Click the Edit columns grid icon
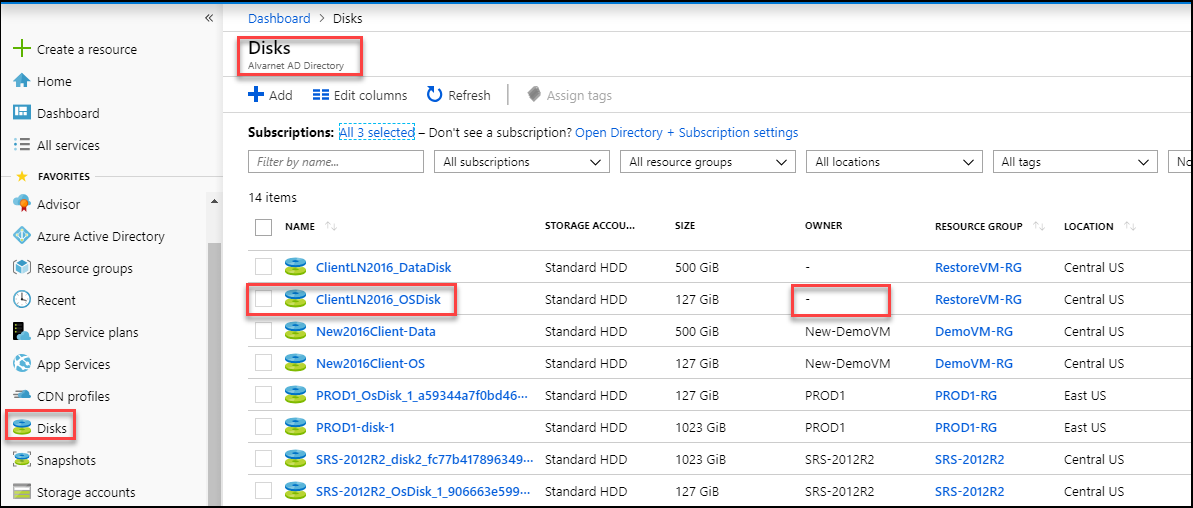The image size is (1193, 508). 321,95
